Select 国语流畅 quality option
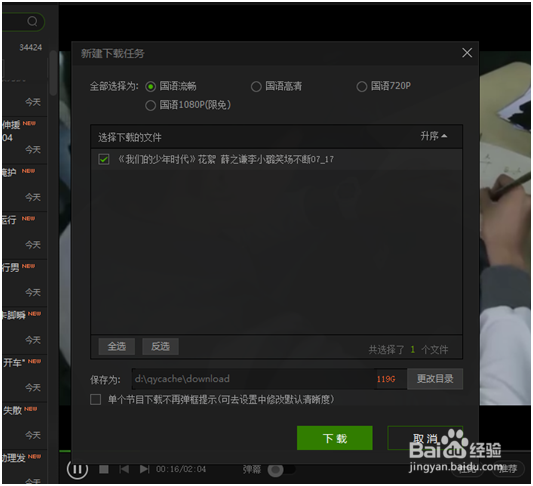Image resolution: width=533 pixels, height=486 pixels. pyautogui.click(x=151, y=87)
